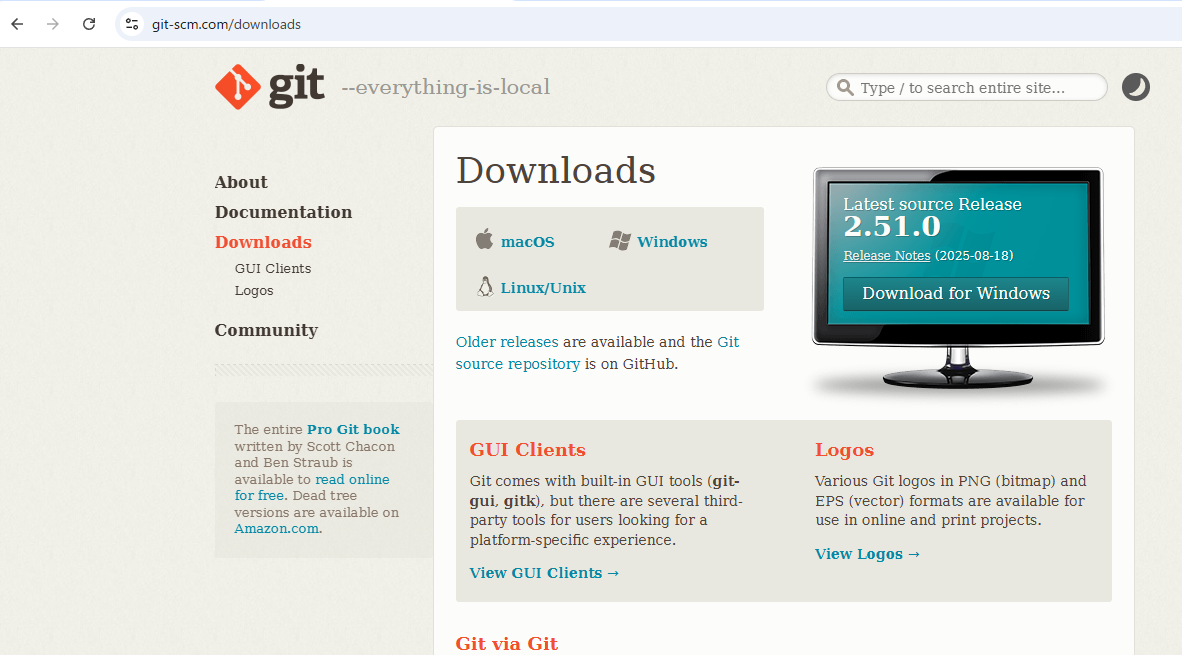Click the --everything-is-local tagline
This screenshot has width=1182, height=655.
pos(446,87)
